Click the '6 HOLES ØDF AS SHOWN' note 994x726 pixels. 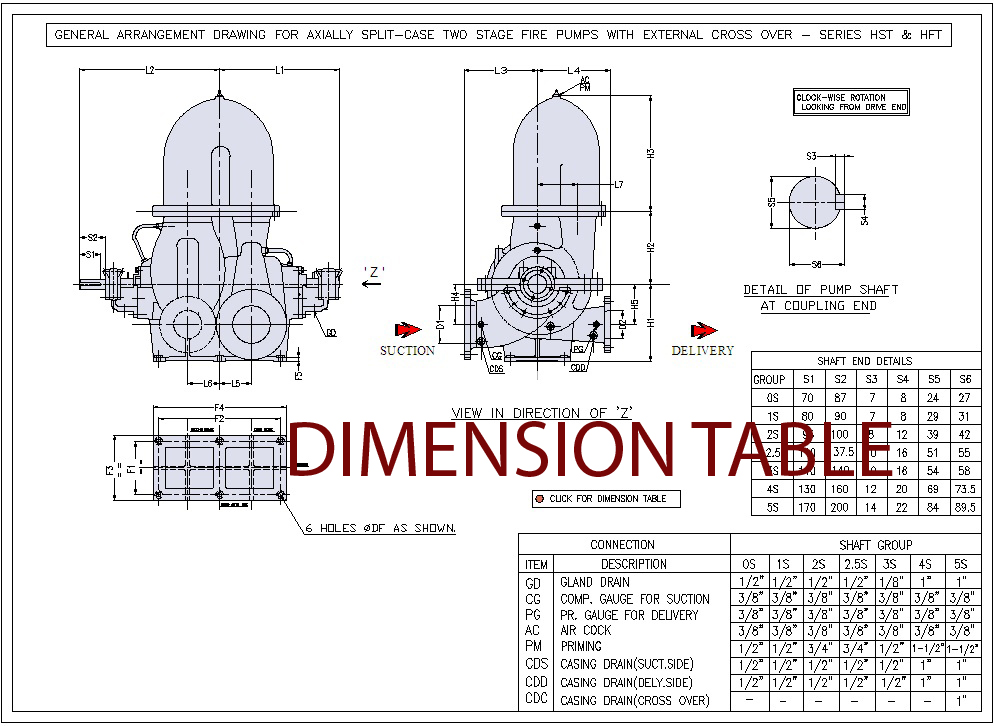point(383,527)
